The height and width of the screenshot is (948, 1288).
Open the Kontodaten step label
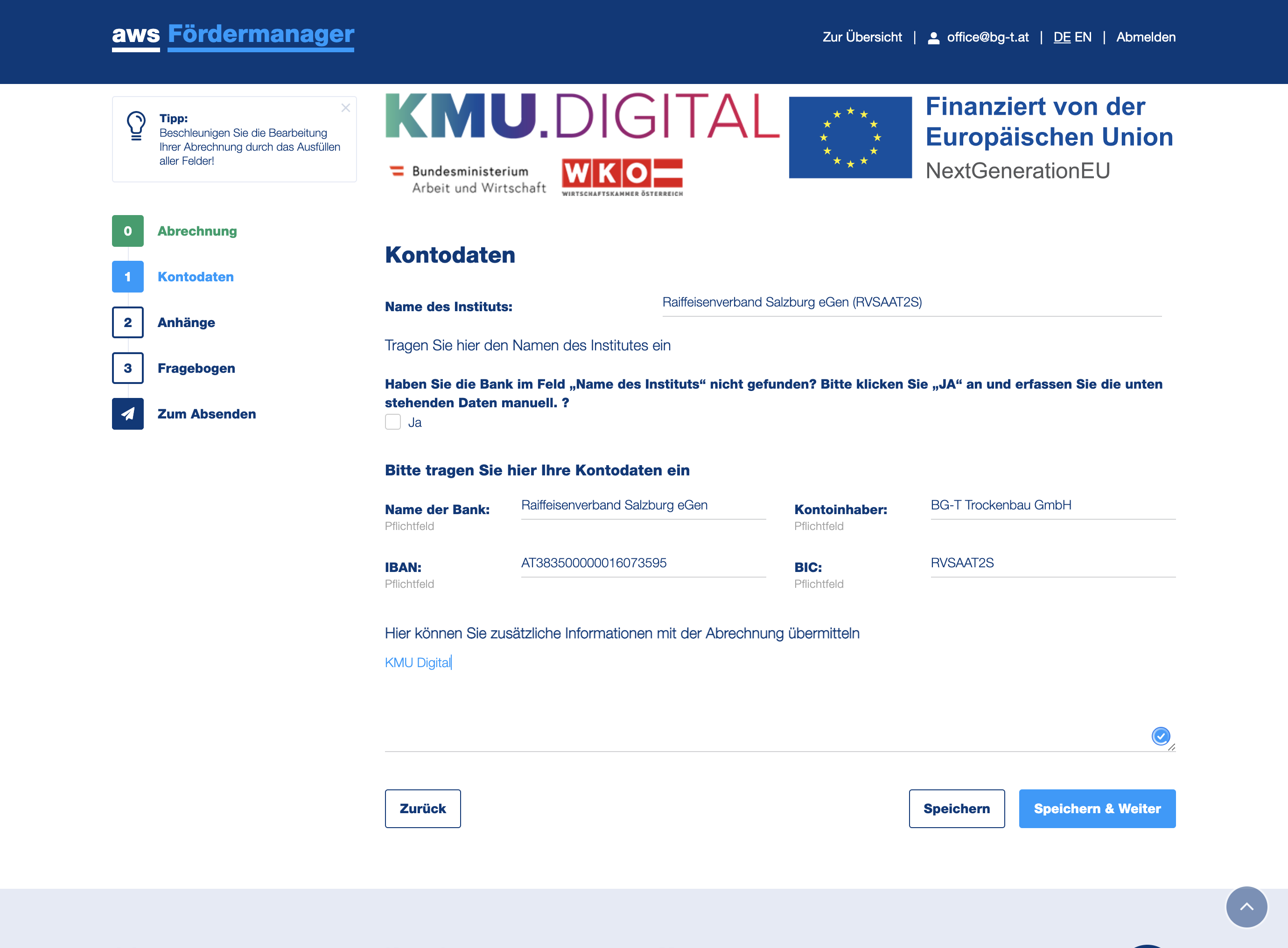click(196, 277)
